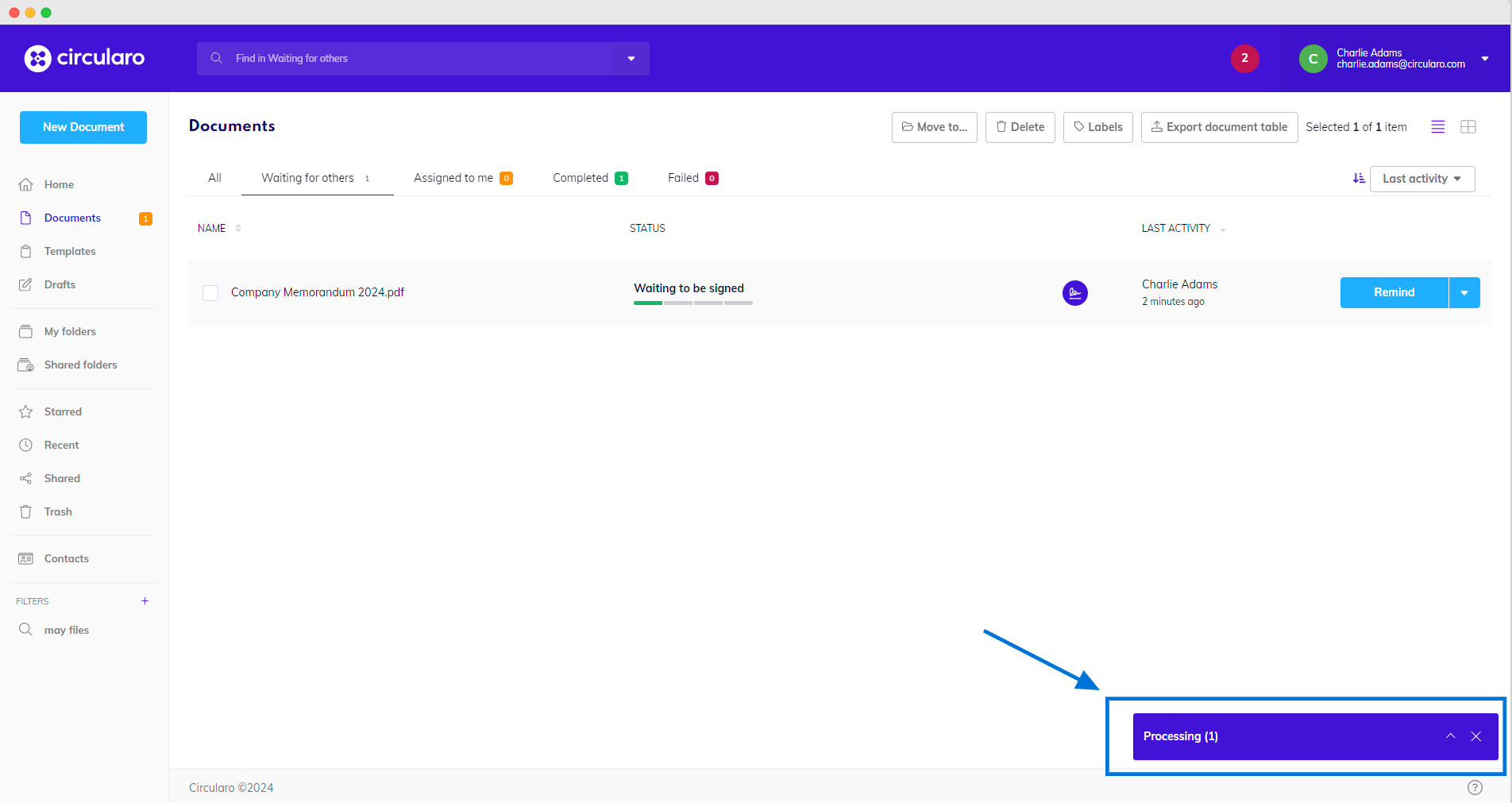Screen dimensions: 1512x803
Task: Click the signature icon on document row
Action: (x=1074, y=293)
